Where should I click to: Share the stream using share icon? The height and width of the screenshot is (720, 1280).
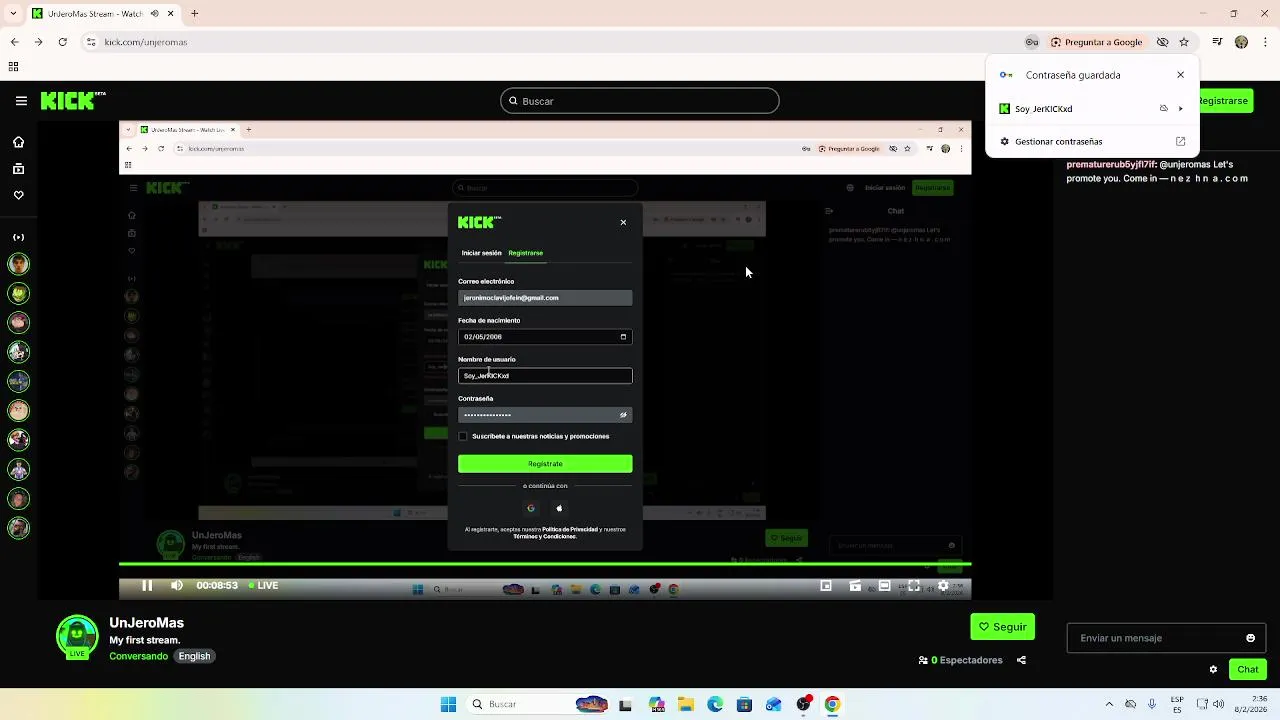coord(1021,660)
